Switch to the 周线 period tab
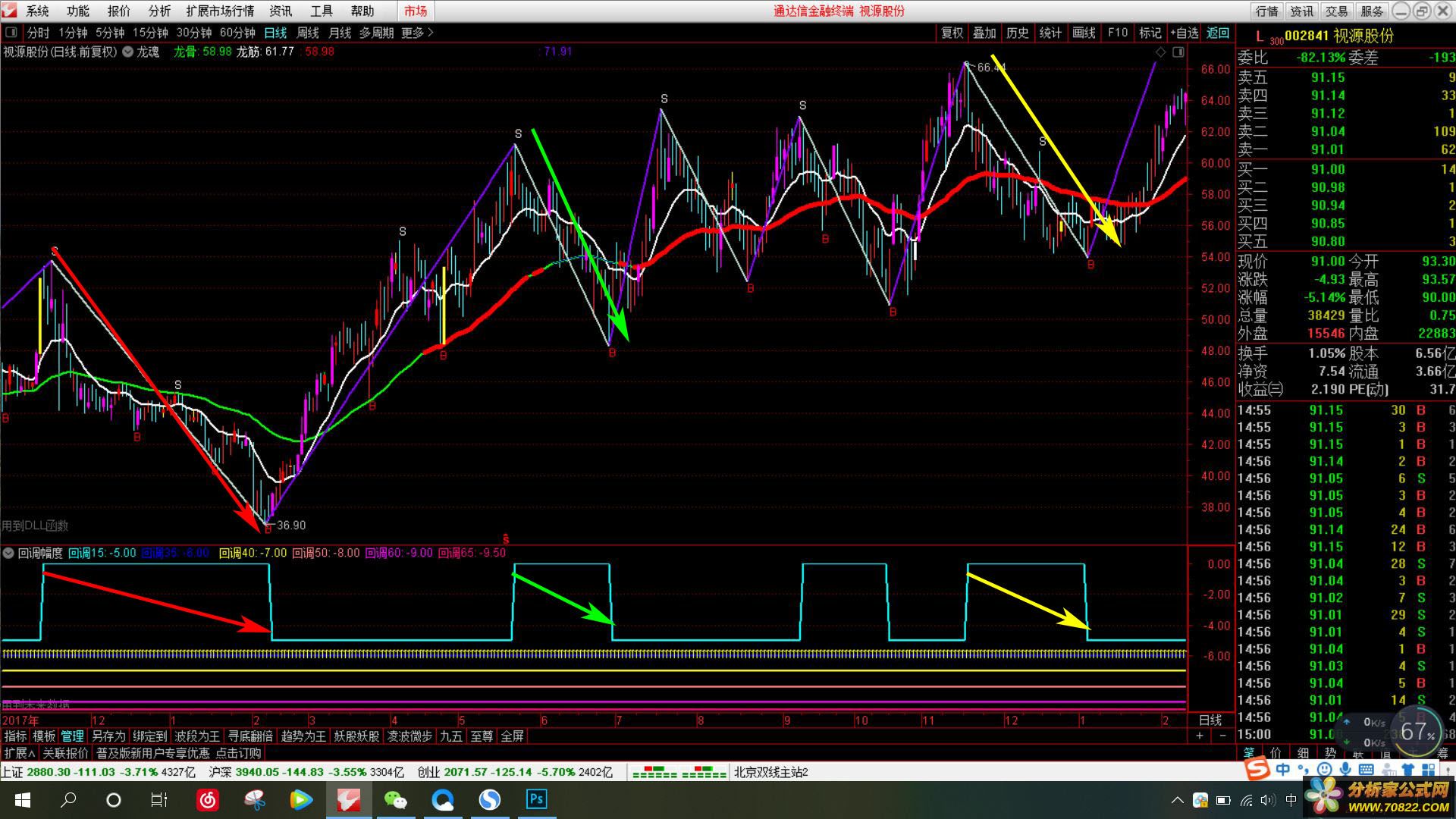The height and width of the screenshot is (819, 1456). pos(307,33)
